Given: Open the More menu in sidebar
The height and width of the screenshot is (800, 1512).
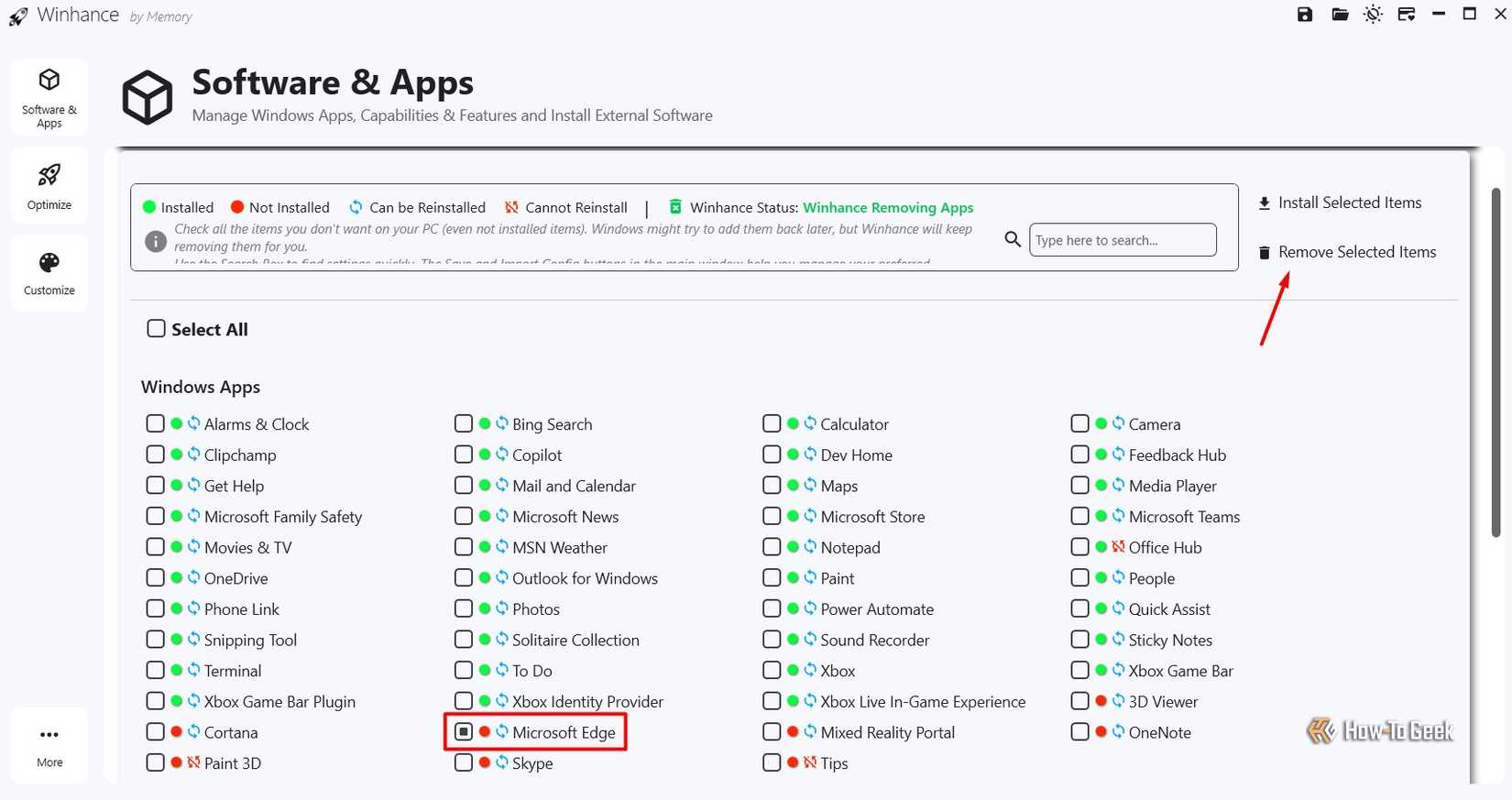Looking at the screenshot, I should [x=49, y=746].
